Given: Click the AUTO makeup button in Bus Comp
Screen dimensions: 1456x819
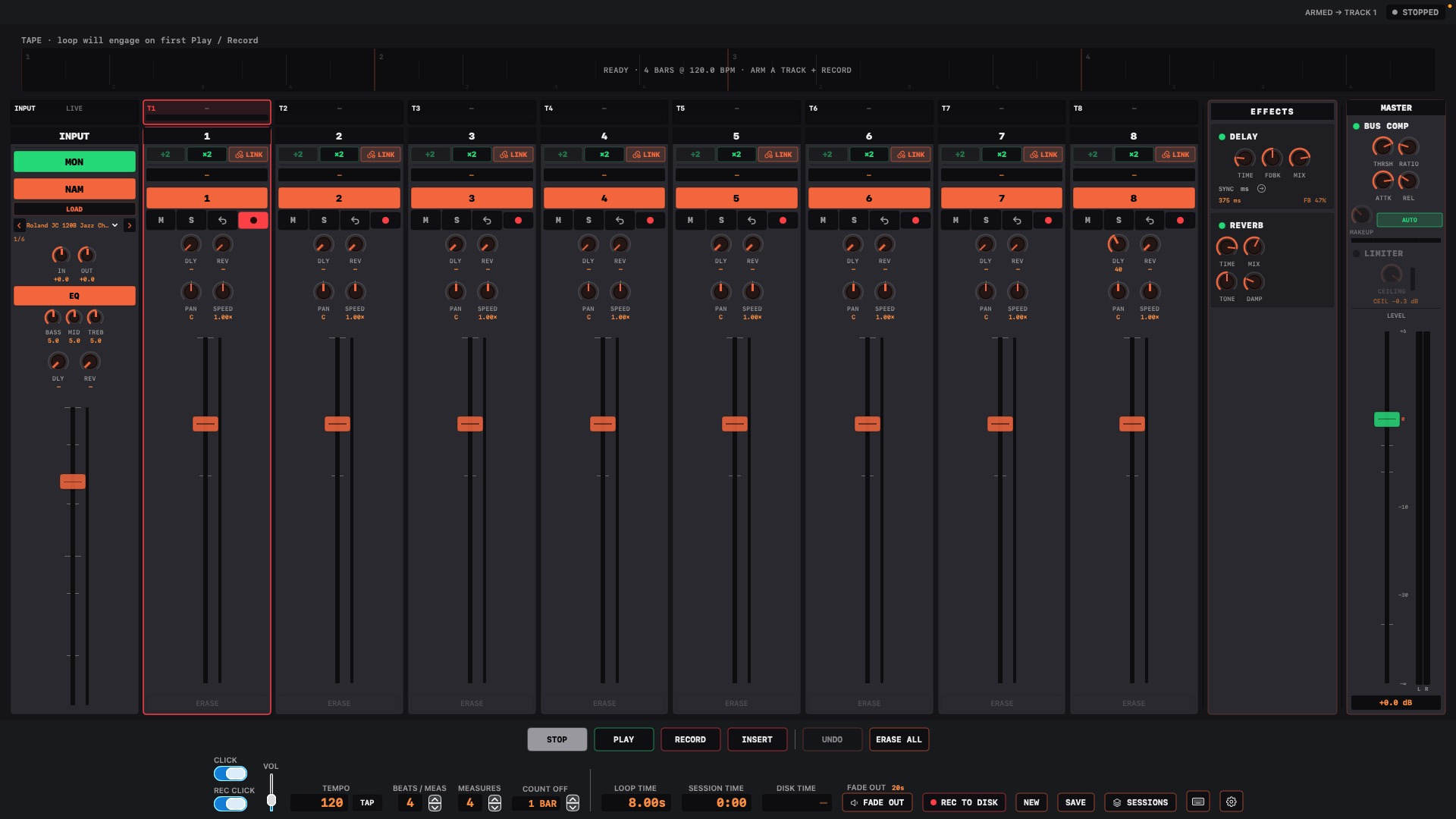Looking at the screenshot, I should pos(1409,220).
